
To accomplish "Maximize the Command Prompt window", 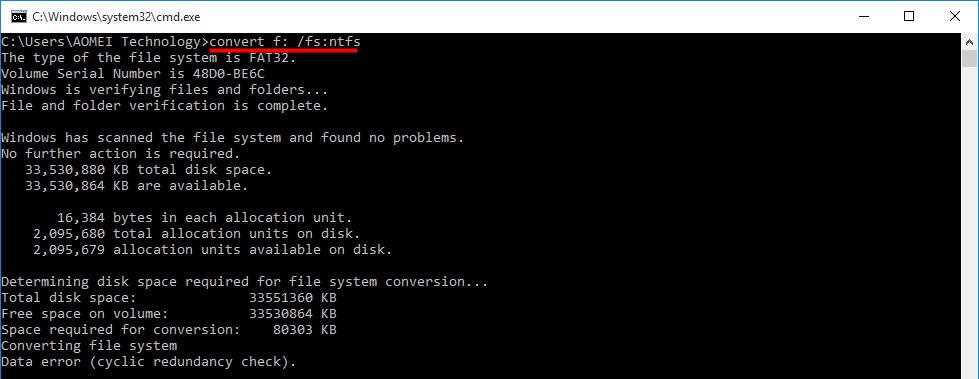I will [x=909, y=17].
